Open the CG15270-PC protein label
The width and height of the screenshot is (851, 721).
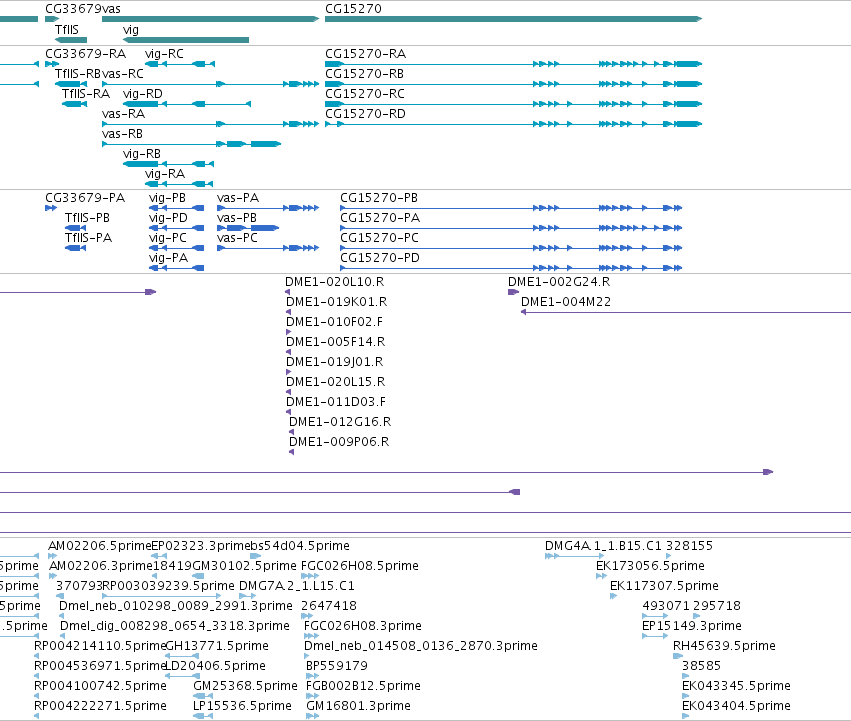coord(379,238)
